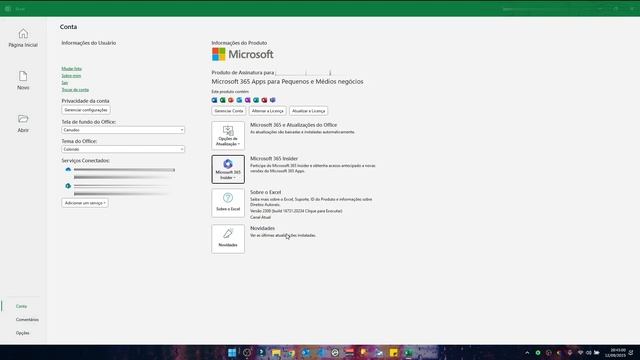
Task: Click the SharePoint connected service icon
Action: point(68,186)
